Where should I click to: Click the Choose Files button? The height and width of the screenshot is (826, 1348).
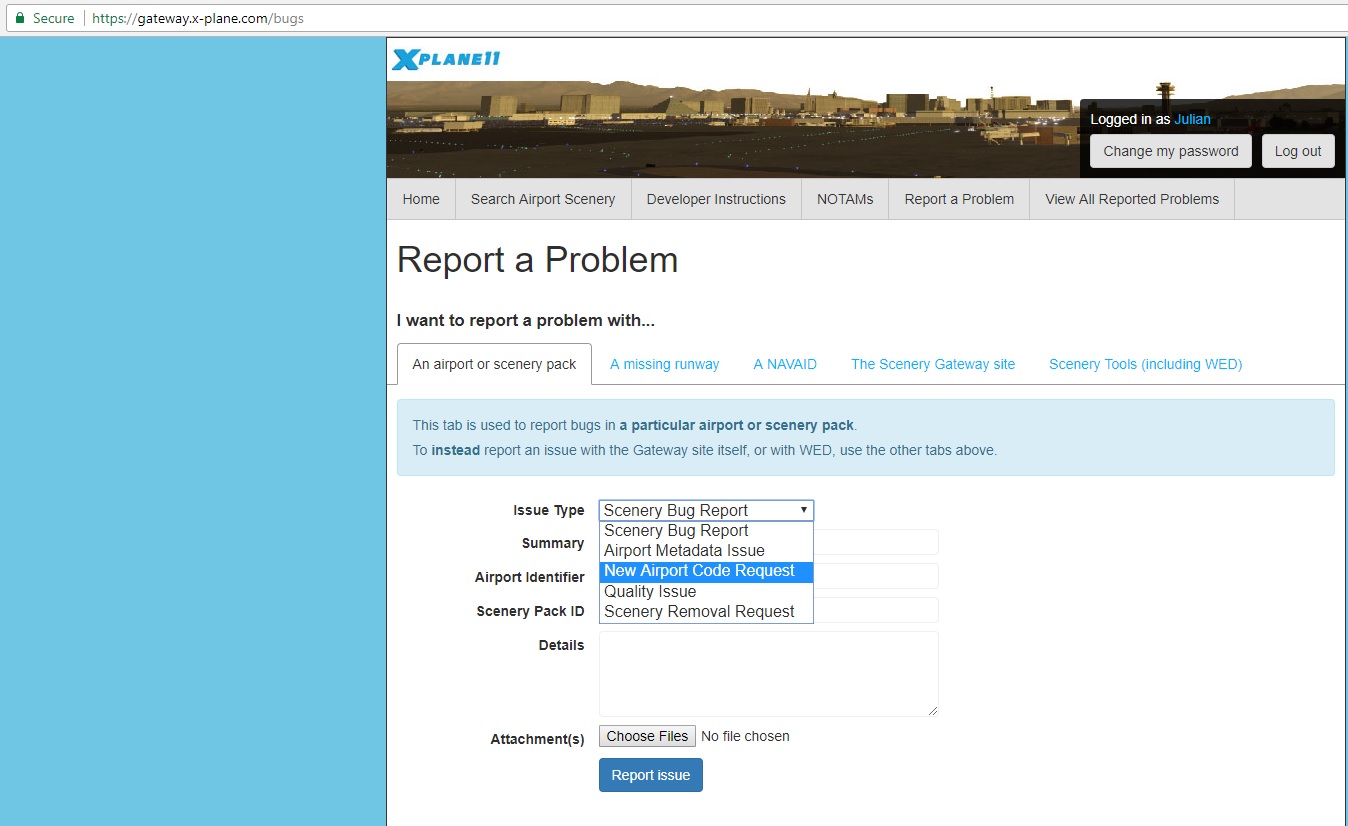tap(647, 736)
